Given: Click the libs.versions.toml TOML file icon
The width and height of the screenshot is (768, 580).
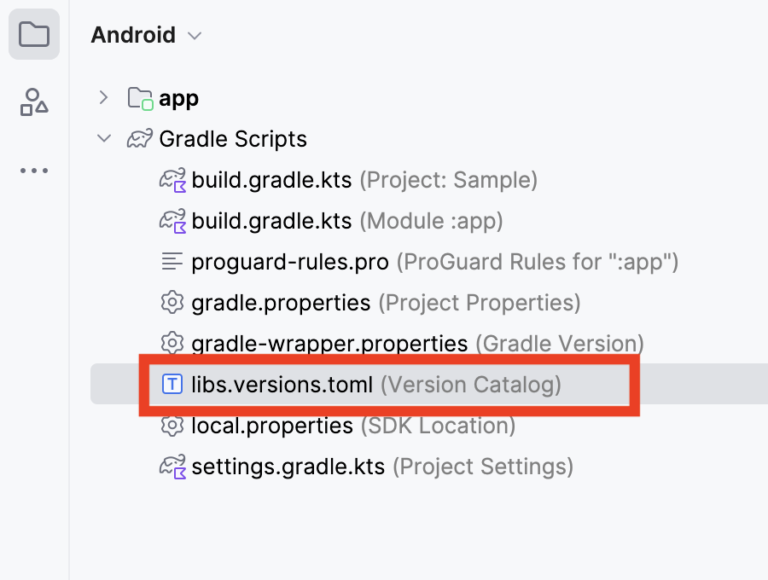Looking at the screenshot, I should coord(173,384).
